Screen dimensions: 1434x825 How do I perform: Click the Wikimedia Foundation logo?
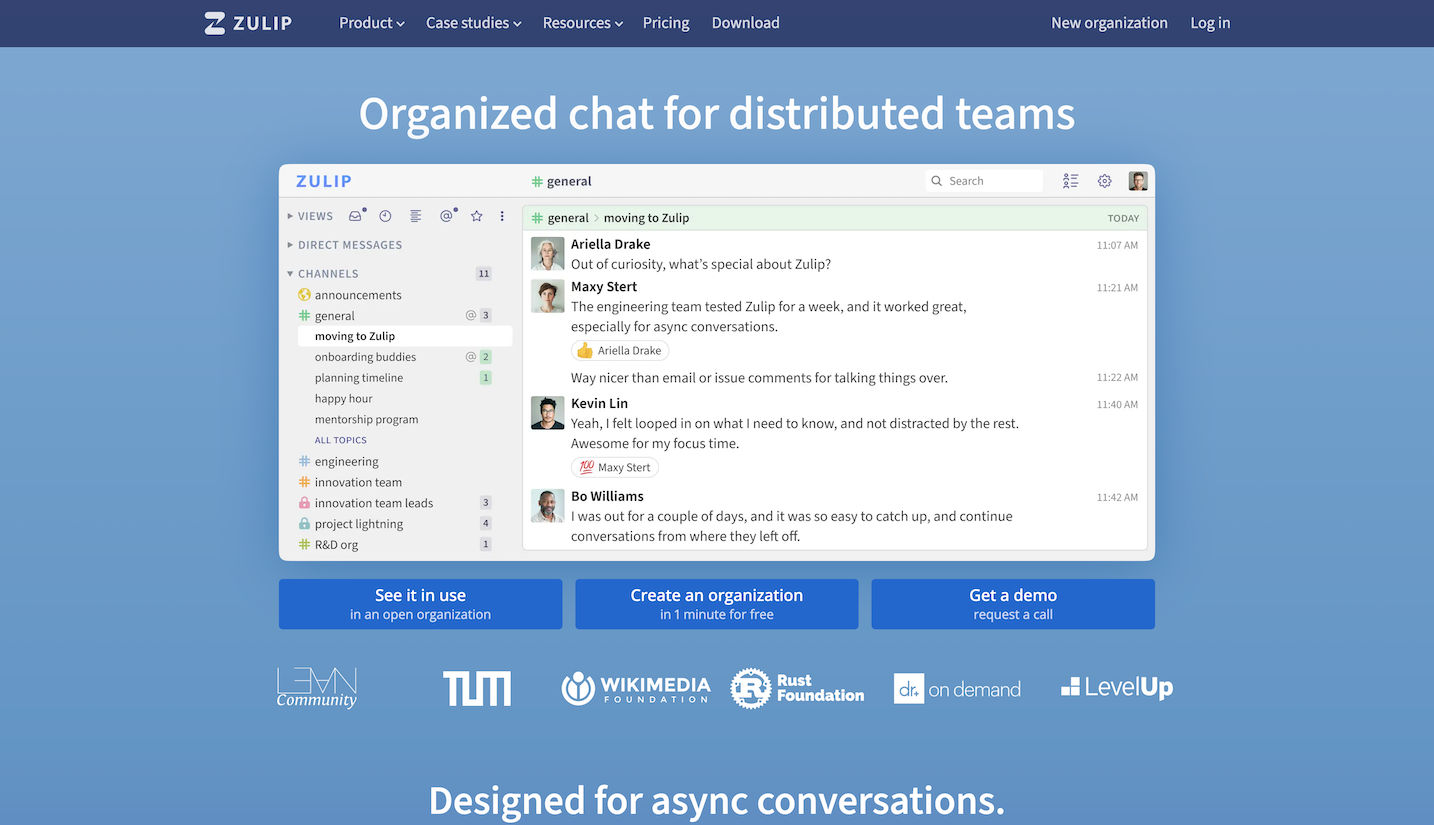tap(636, 688)
